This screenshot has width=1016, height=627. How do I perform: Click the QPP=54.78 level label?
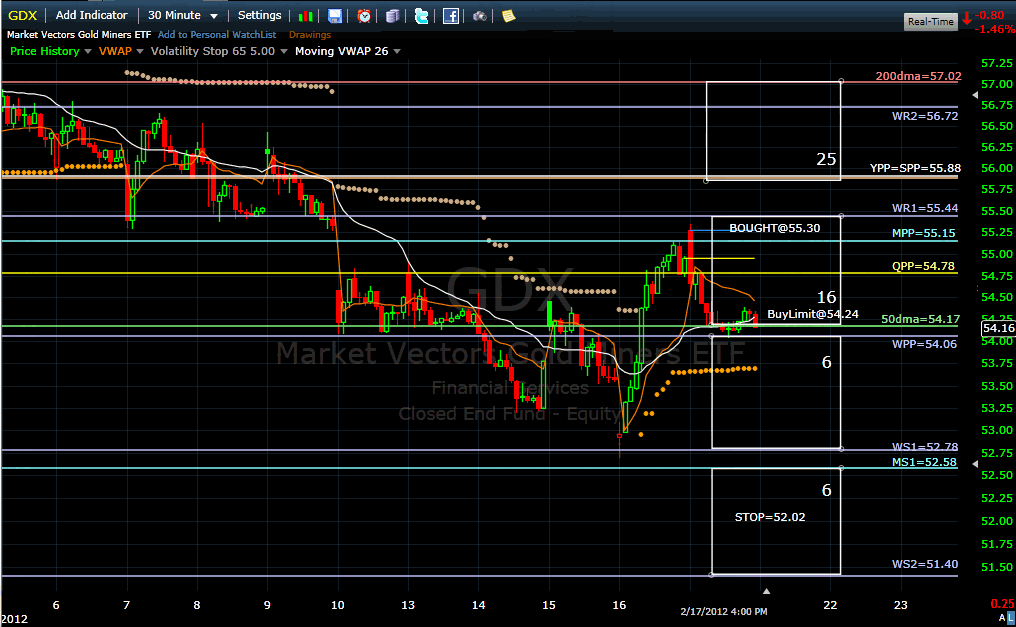(923, 266)
